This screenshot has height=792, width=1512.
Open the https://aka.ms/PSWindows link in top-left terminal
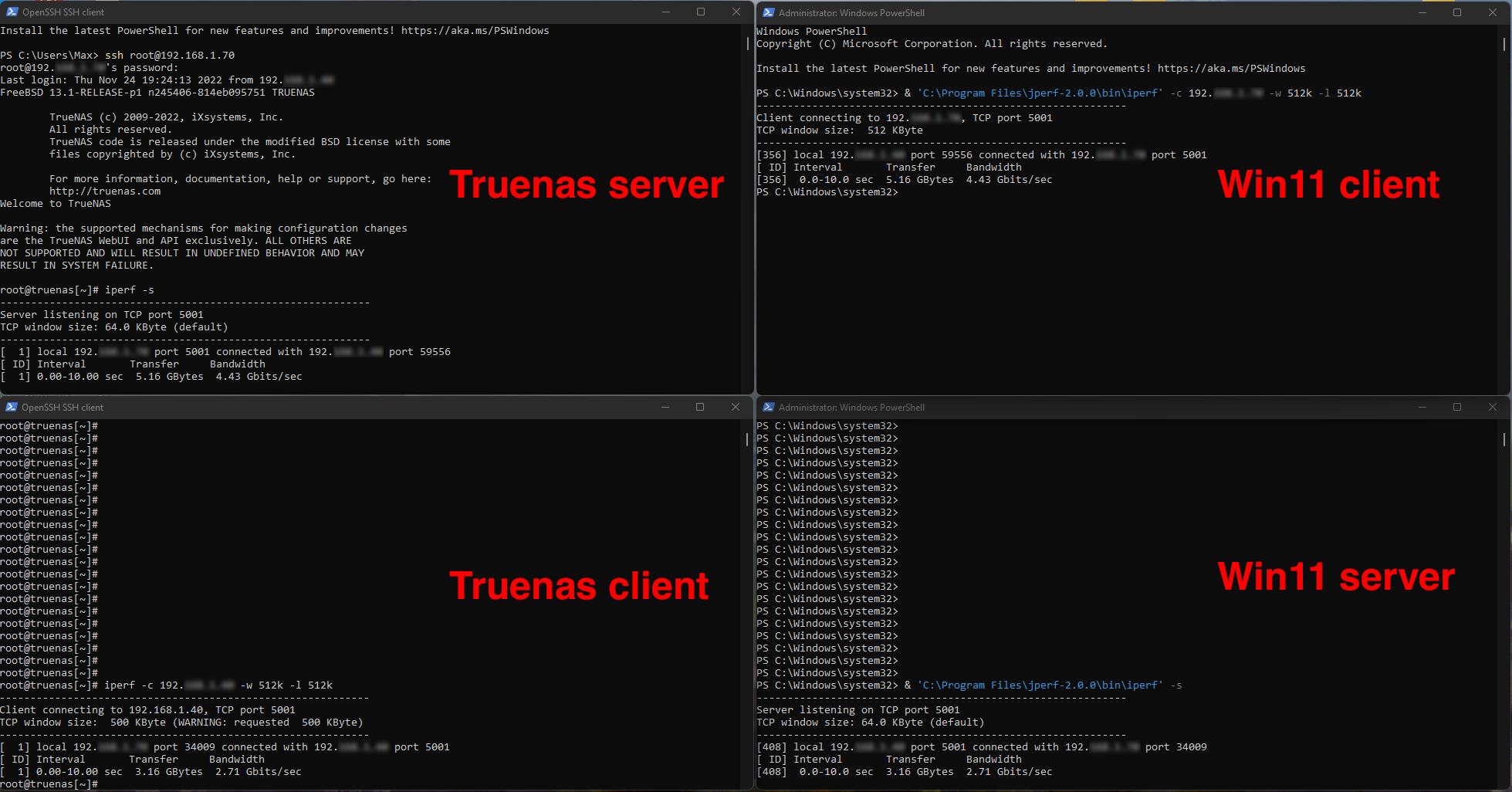[x=475, y=31]
